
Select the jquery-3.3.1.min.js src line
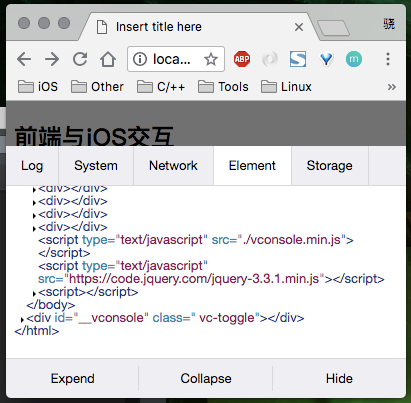211,279
